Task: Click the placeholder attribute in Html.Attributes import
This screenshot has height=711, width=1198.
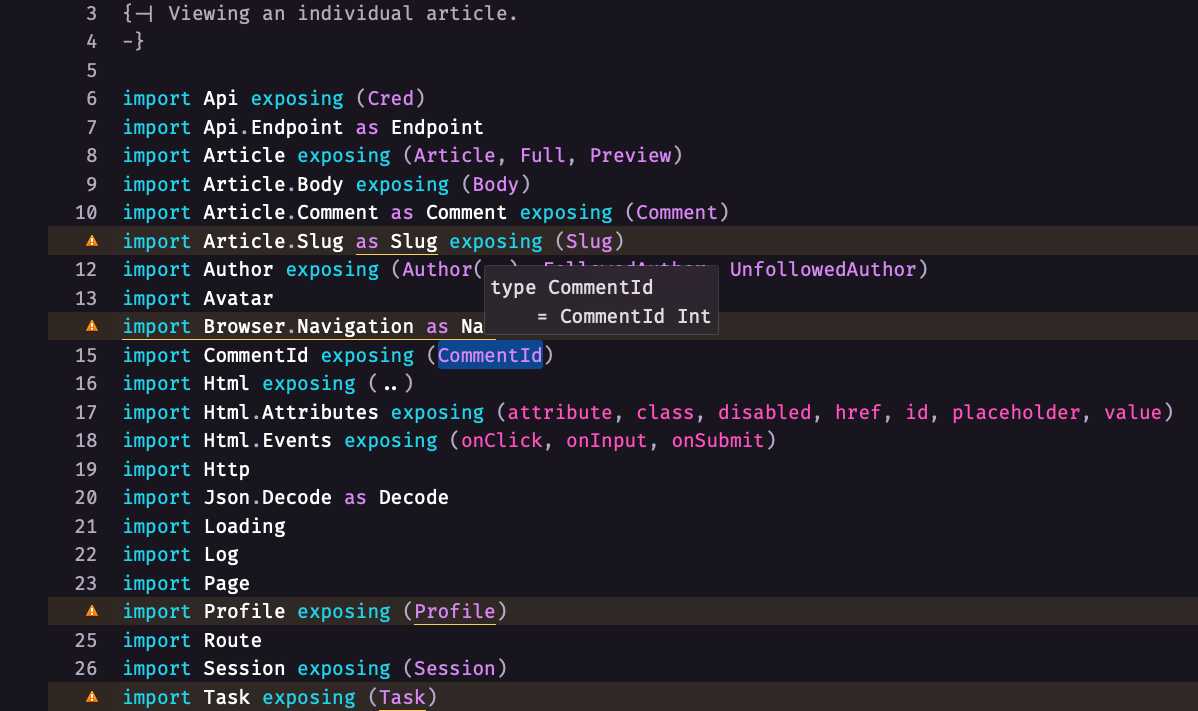Action: coord(1016,412)
